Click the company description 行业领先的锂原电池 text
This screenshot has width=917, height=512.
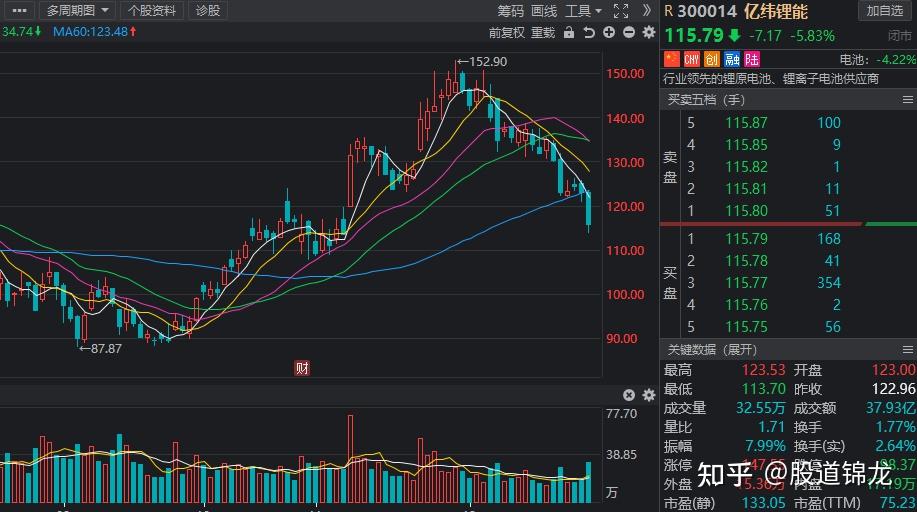(771, 78)
